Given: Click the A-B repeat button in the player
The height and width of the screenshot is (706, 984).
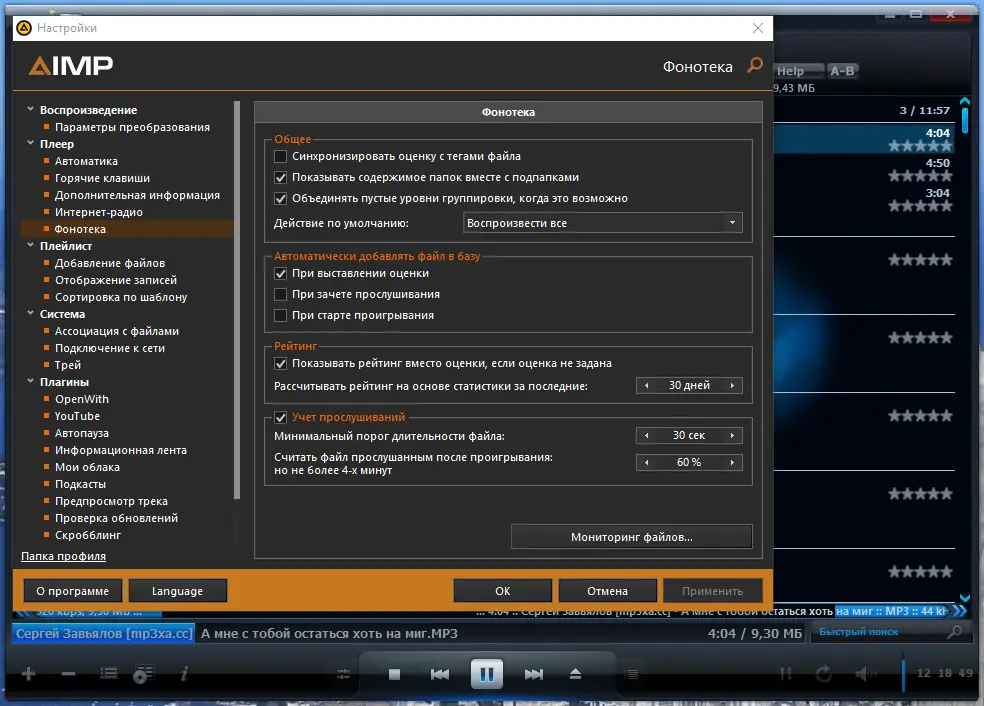Looking at the screenshot, I should click(x=842, y=71).
